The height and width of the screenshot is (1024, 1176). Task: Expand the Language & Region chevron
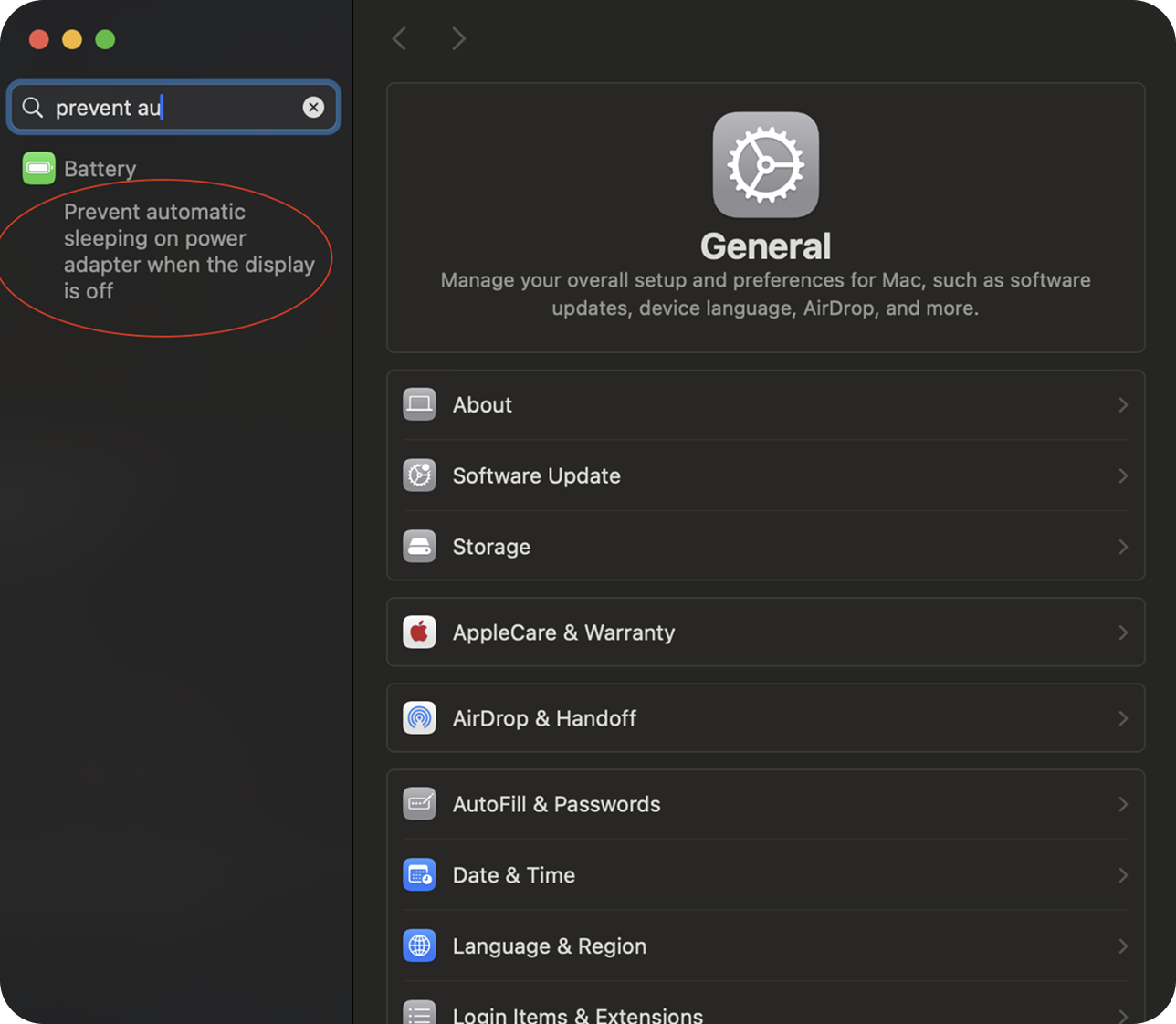1123,946
